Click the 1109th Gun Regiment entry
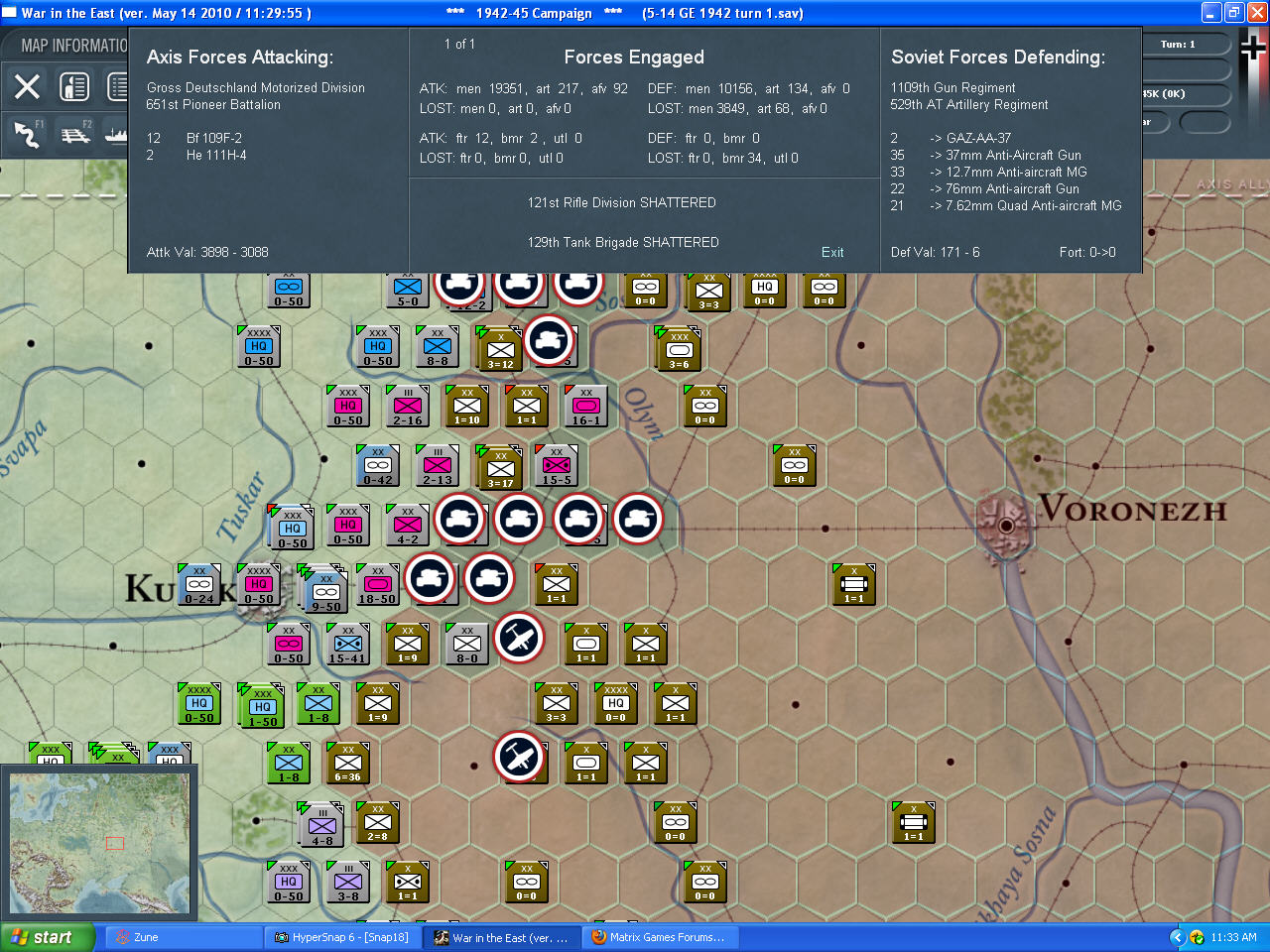The width and height of the screenshot is (1270, 952). (952, 87)
